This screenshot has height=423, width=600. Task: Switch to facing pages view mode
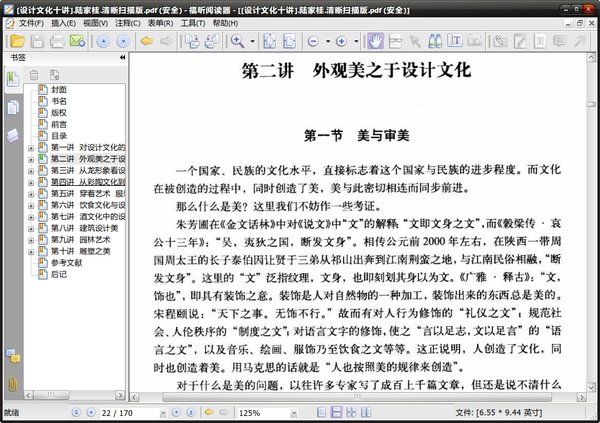tap(366, 412)
